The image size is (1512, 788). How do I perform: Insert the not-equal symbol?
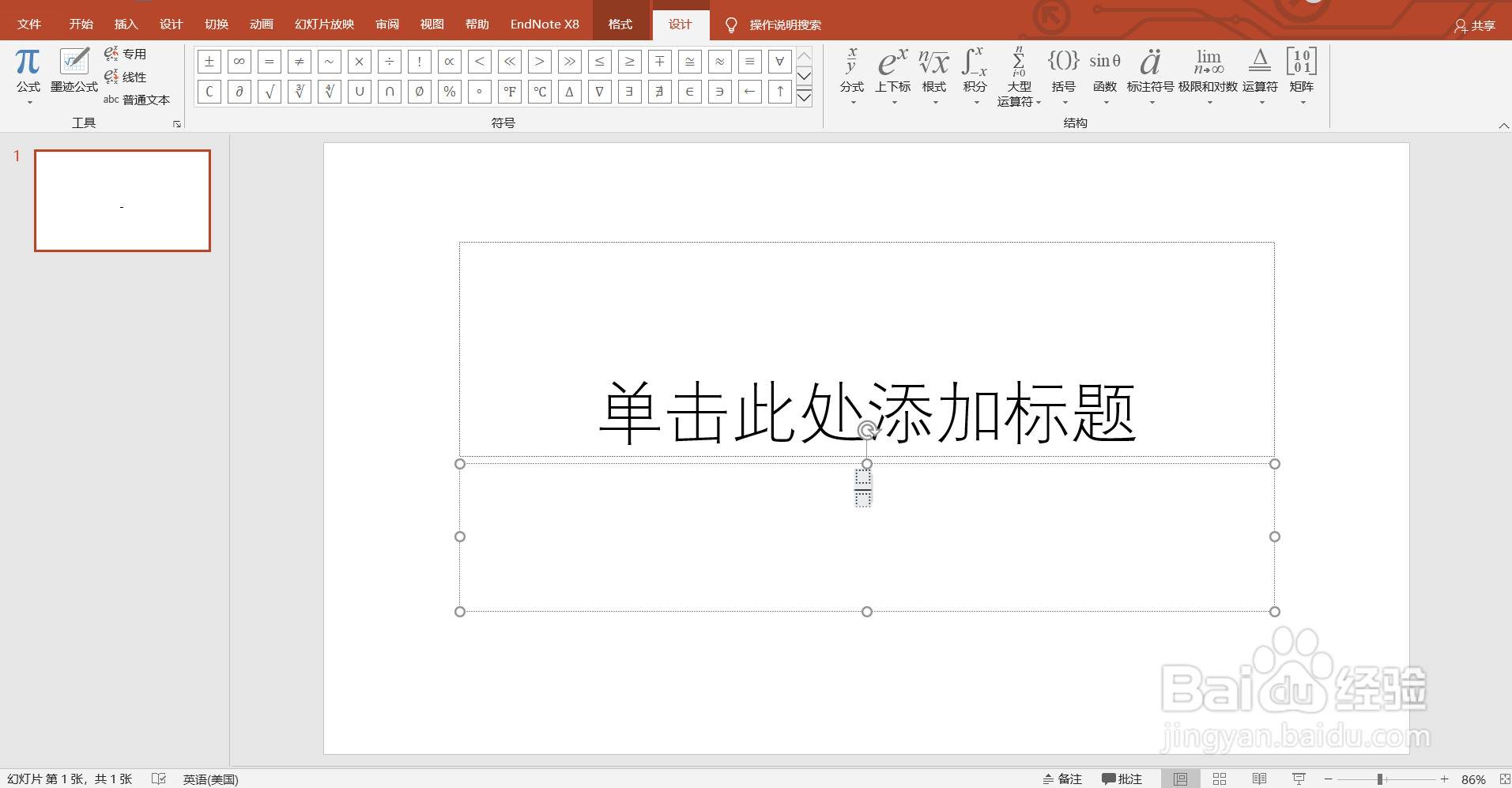click(300, 61)
